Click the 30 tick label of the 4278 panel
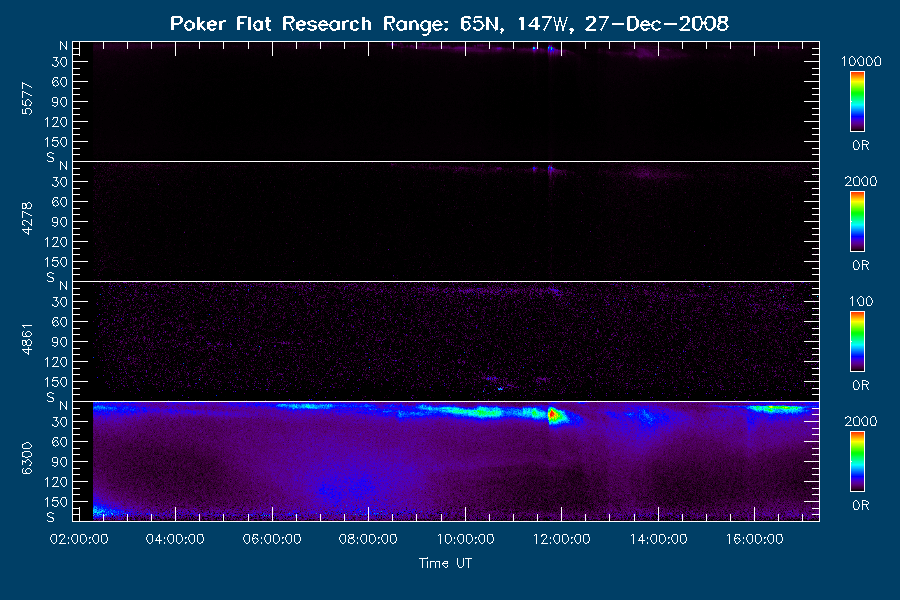Screen dimensions: 900x600 coord(59,182)
